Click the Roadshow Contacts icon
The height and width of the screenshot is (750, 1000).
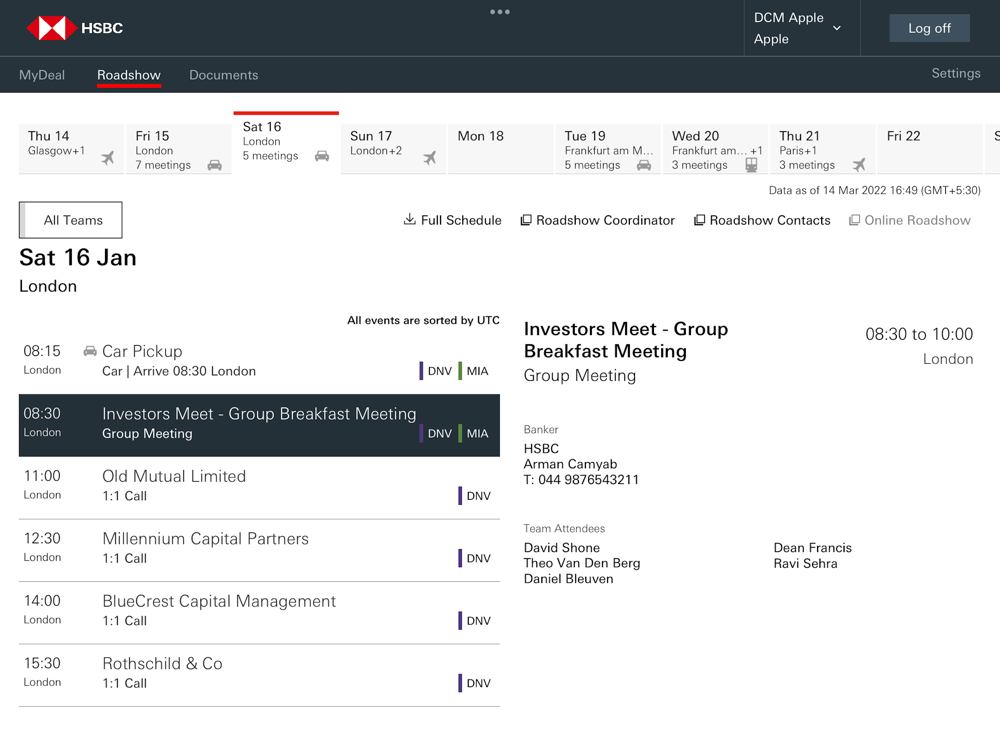tap(699, 220)
